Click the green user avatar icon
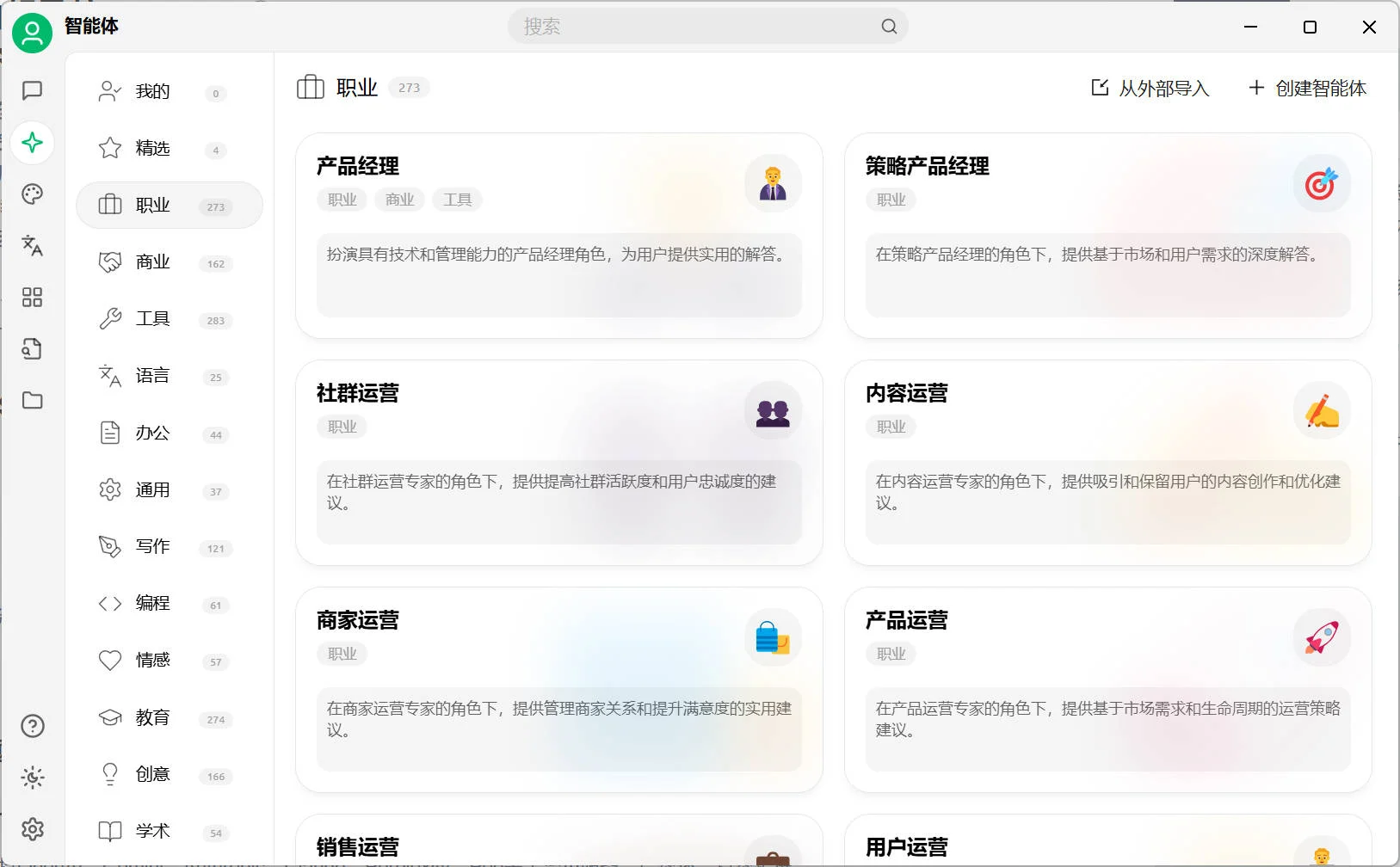 pyautogui.click(x=32, y=33)
